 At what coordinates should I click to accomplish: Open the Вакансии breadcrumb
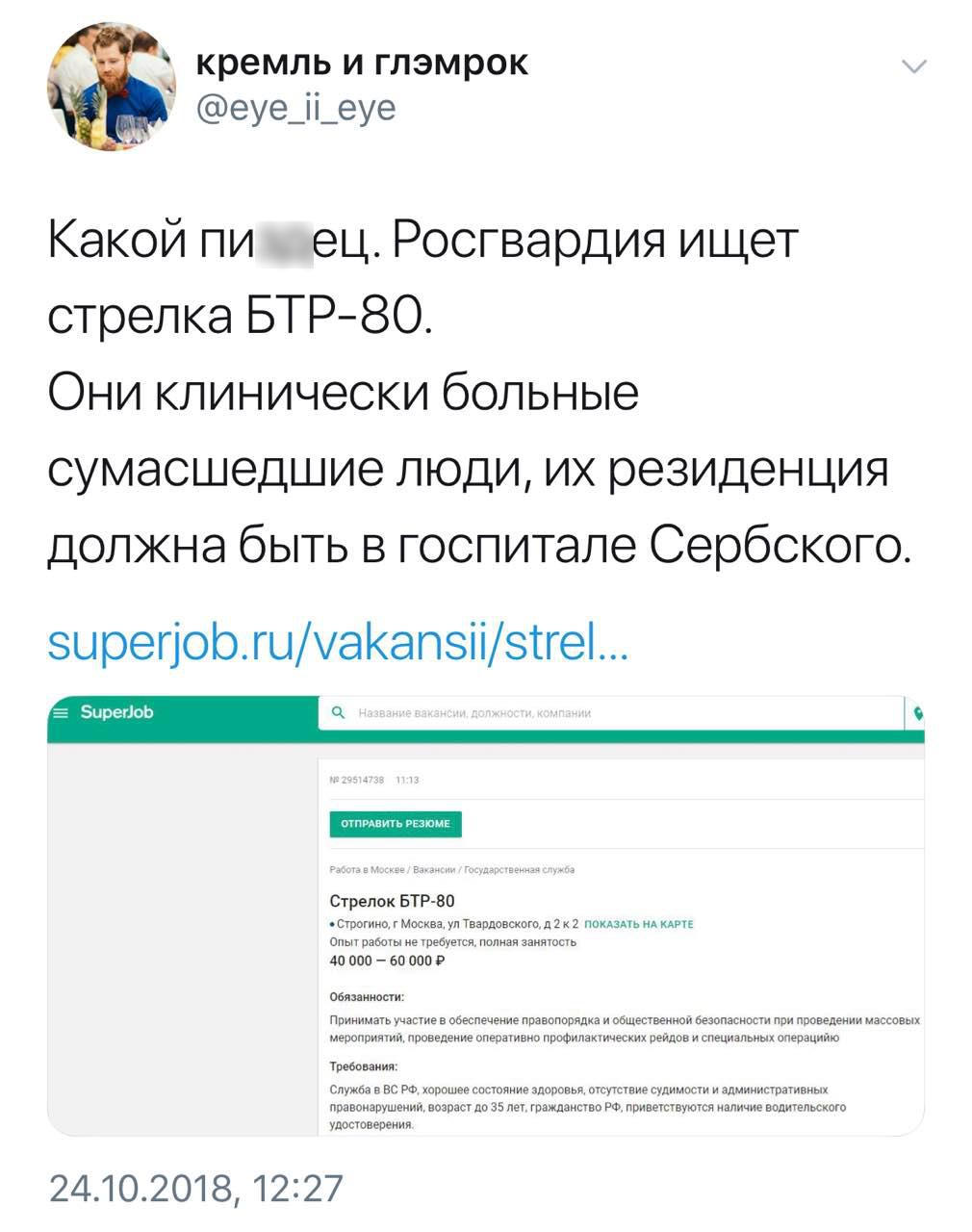click(x=436, y=869)
